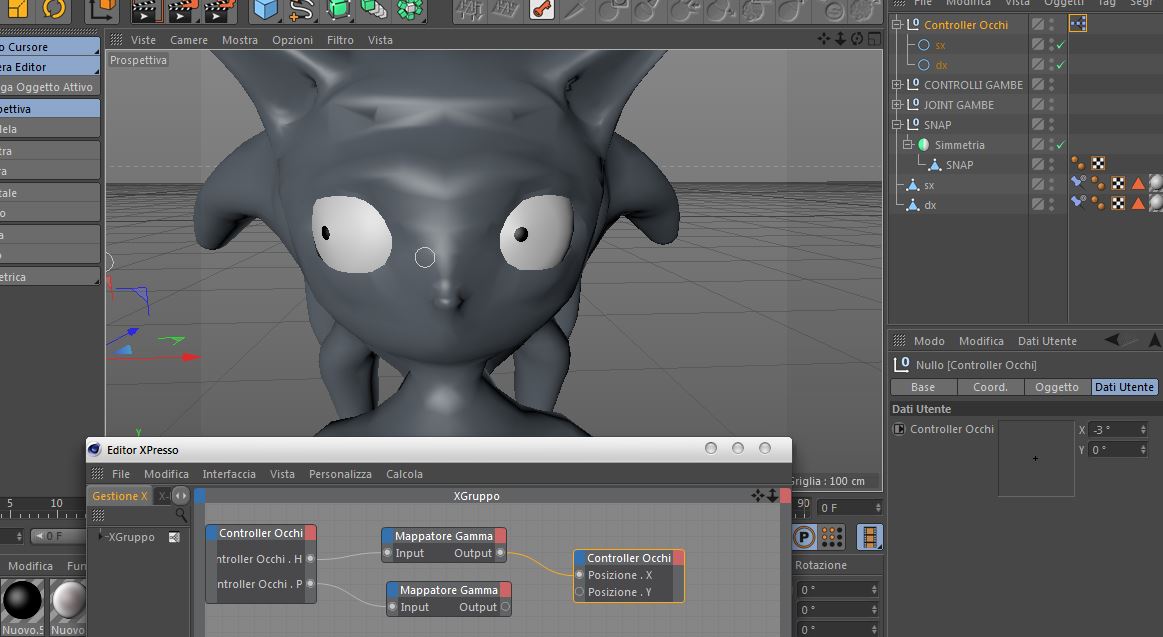Switch to the Oggetto tab
The image size is (1163, 637).
(1057, 387)
